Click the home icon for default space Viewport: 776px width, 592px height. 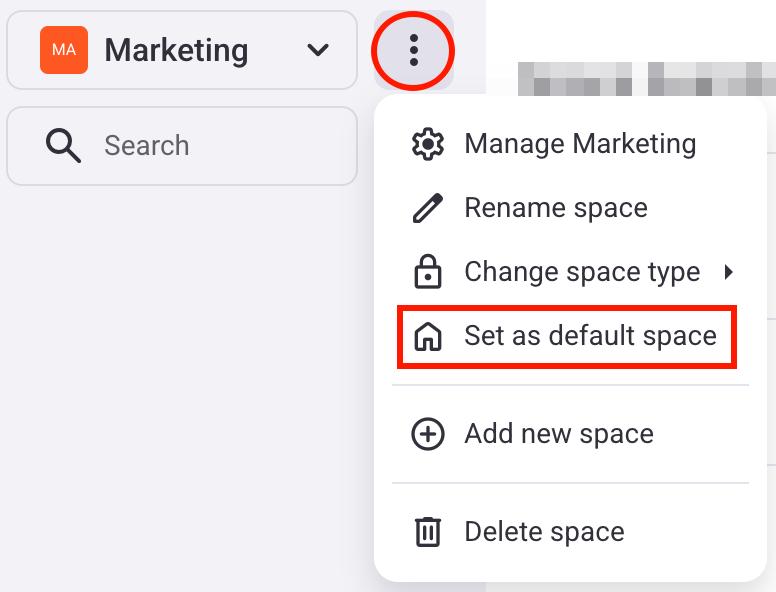pyautogui.click(x=428, y=337)
